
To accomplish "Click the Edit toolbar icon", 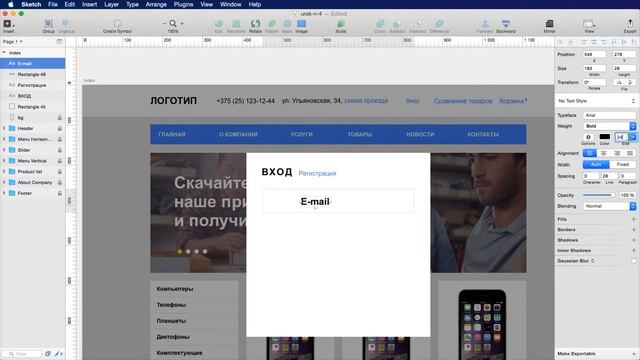I will tap(219, 24).
